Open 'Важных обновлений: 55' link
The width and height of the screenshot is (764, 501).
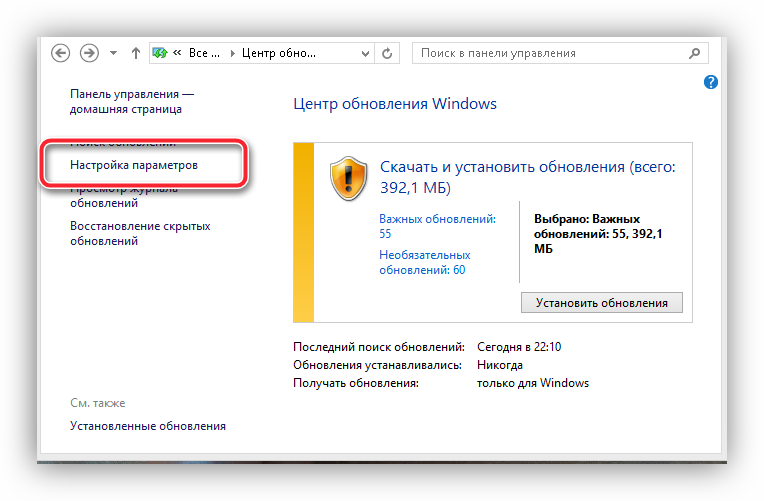pyautogui.click(x=437, y=226)
